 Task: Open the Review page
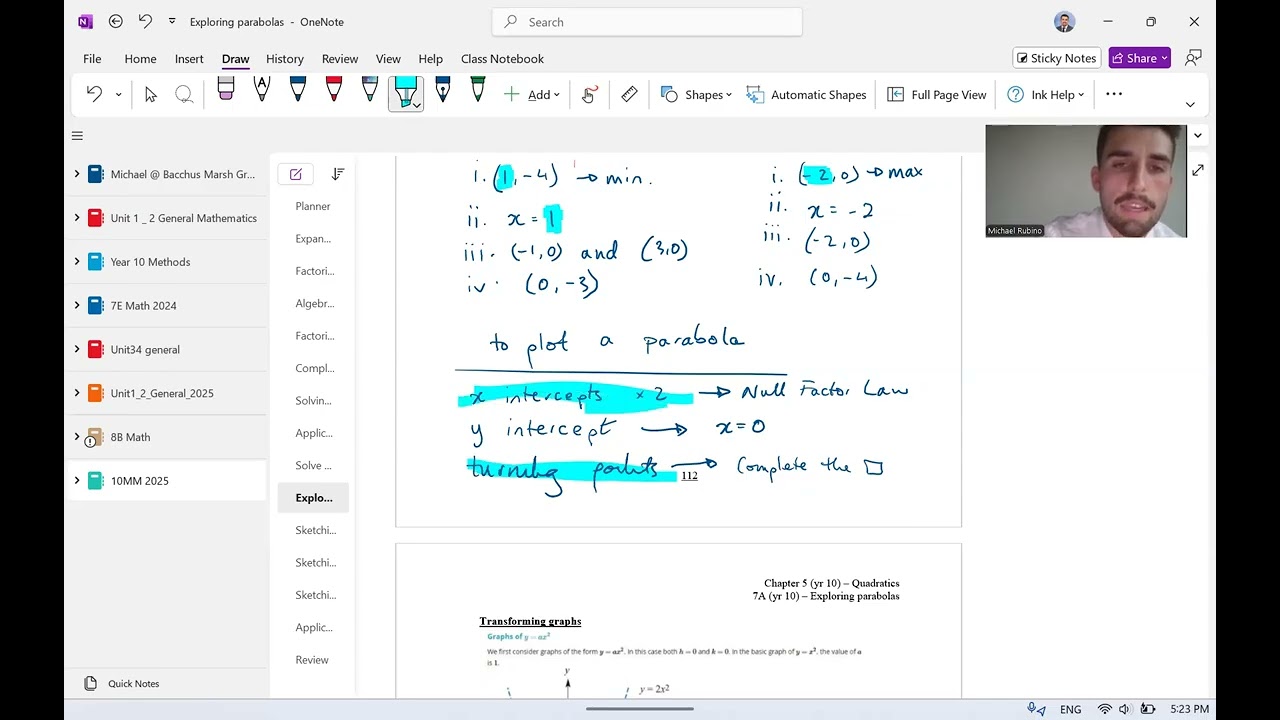point(313,660)
